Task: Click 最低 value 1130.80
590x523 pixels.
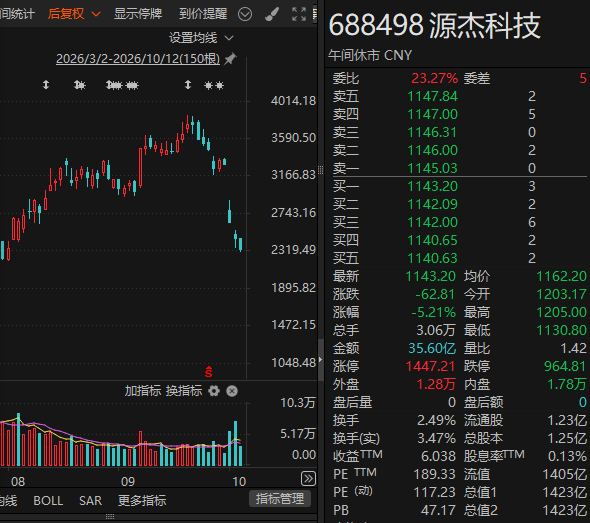Action: click(561, 330)
